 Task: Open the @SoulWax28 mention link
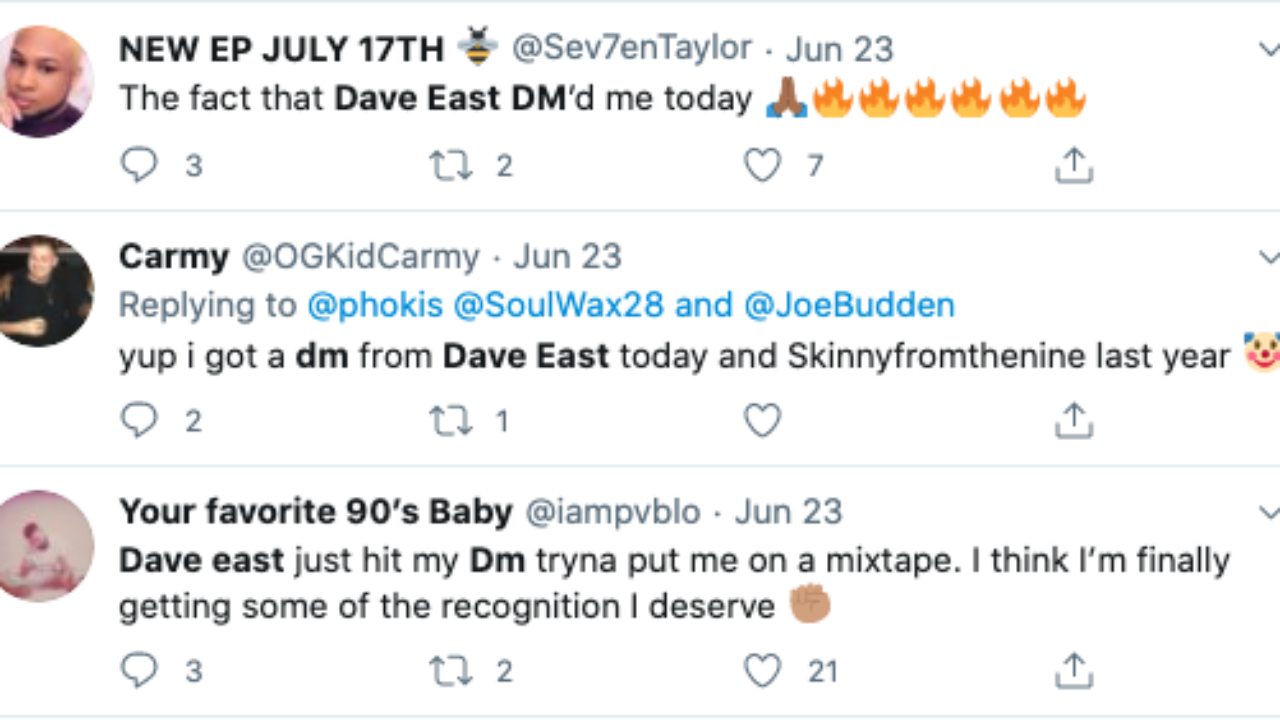click(x=558, y=305)
